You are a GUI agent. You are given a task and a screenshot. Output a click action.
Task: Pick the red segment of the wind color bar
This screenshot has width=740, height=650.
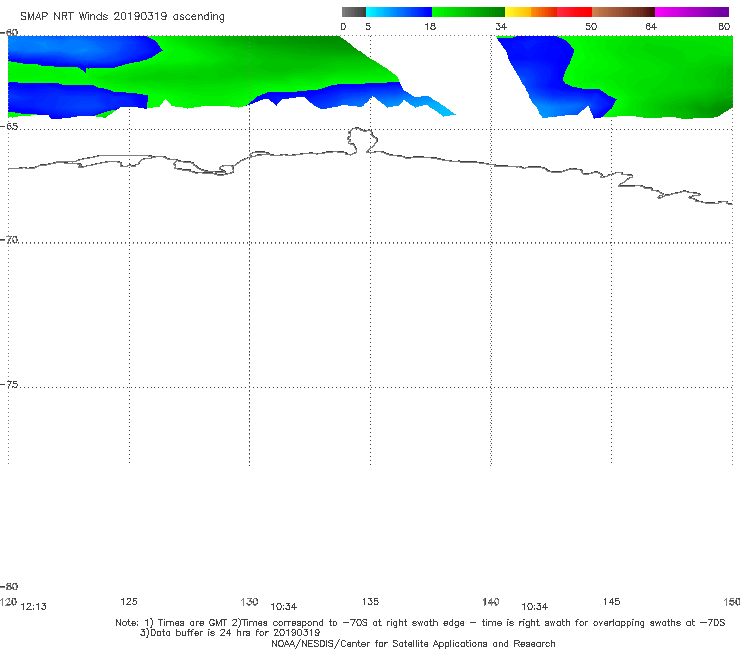(574, 12)
